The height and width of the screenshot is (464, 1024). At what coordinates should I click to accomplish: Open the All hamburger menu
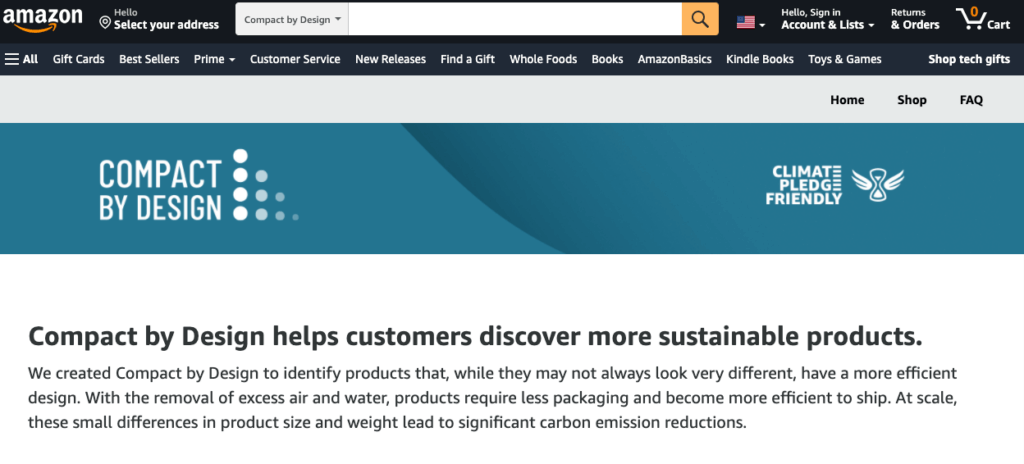point(22,59)
